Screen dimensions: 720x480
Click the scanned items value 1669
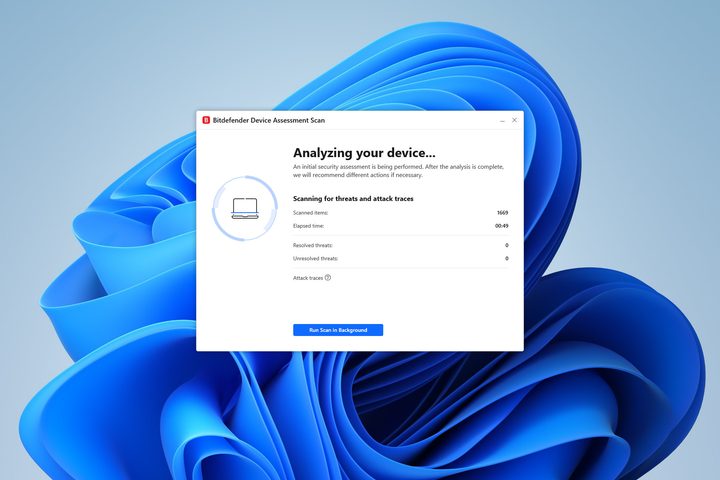[x=502, y=213]
